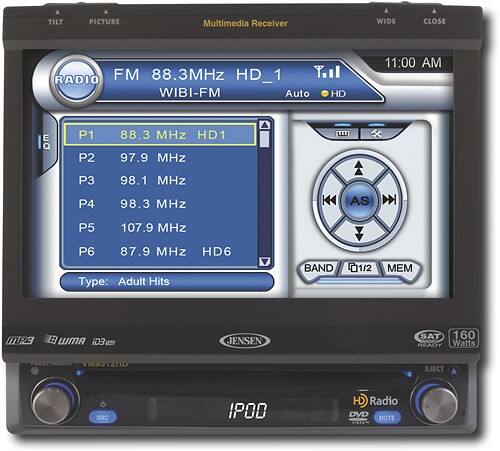Screen dimensions: 500x451
Task: Click the preset list scrollbar thumb
Action: click(265, 139)
